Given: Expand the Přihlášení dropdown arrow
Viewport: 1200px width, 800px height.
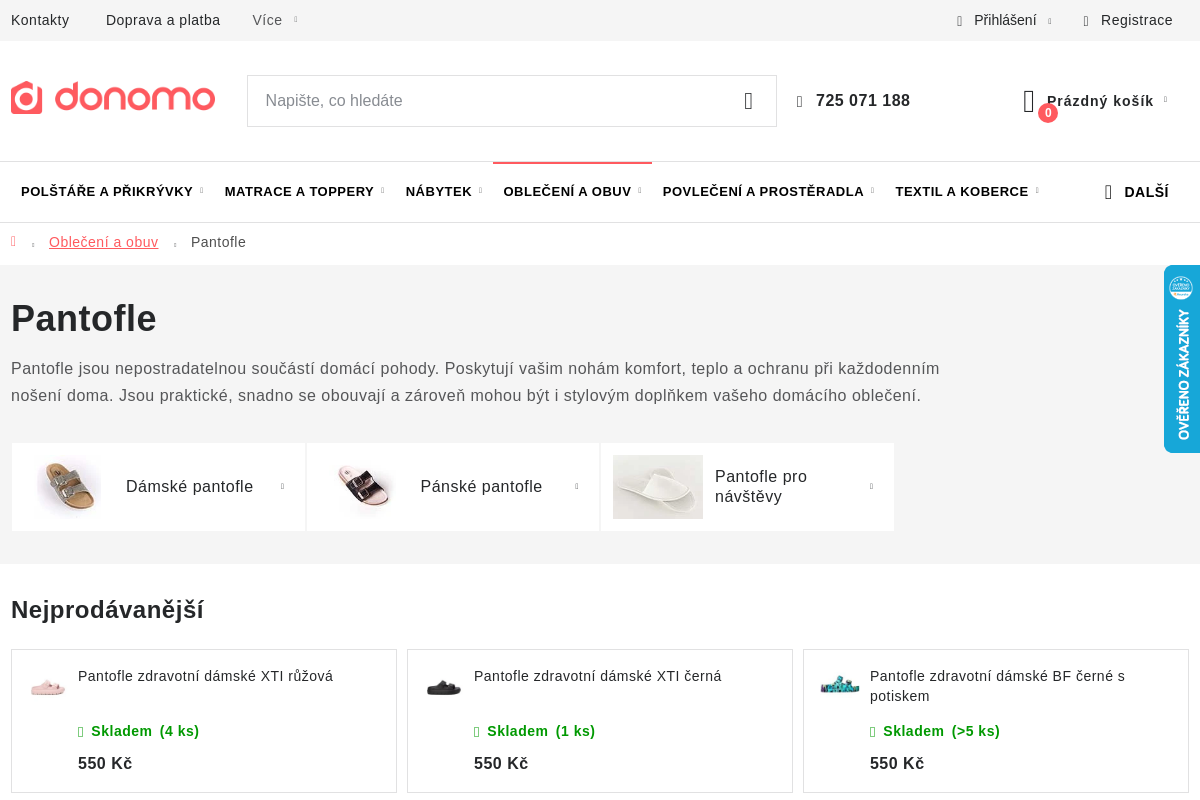Looking at the screenshot, I should coord(1049,21).
